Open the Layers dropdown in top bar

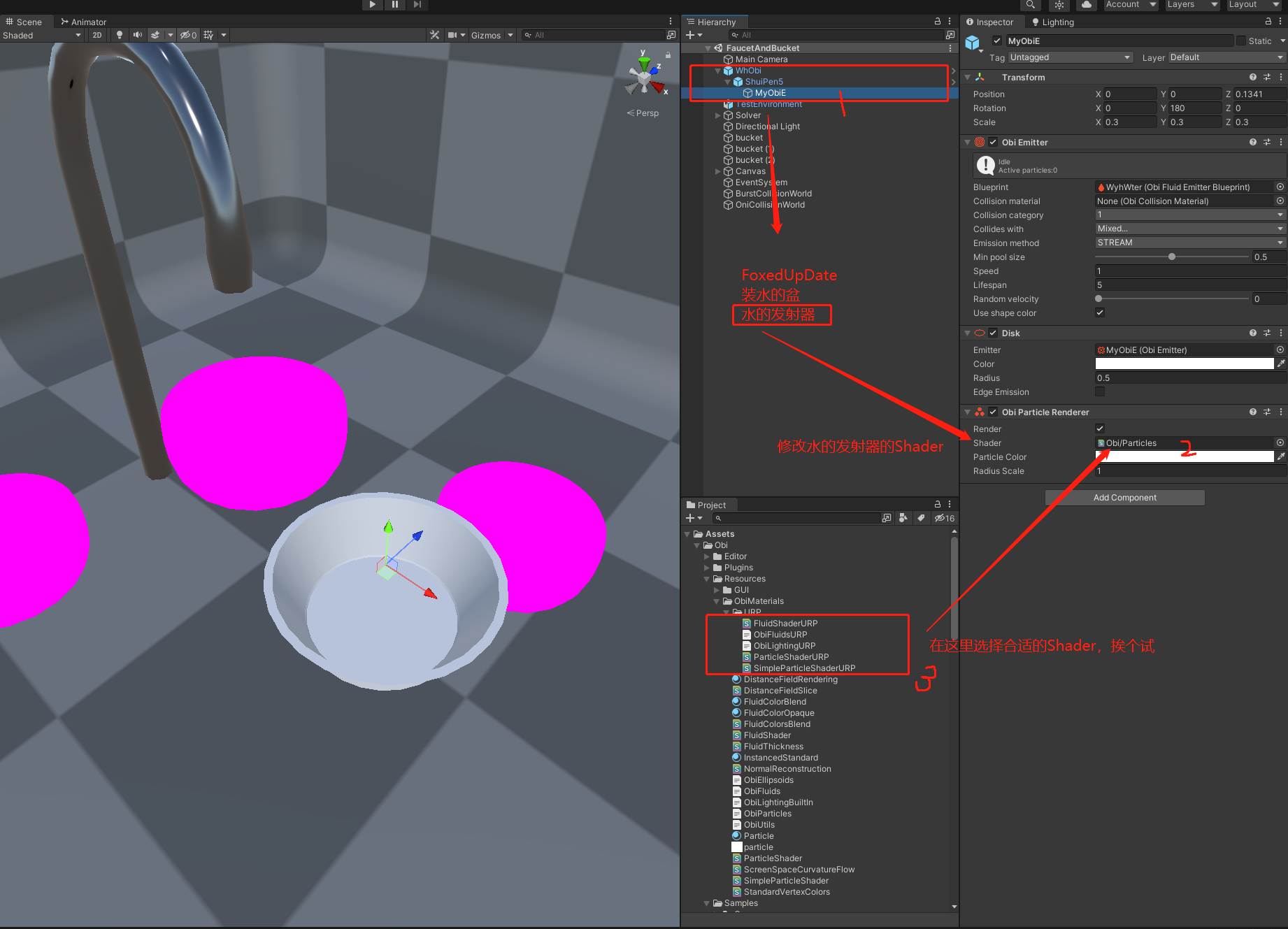(1192, 5)
